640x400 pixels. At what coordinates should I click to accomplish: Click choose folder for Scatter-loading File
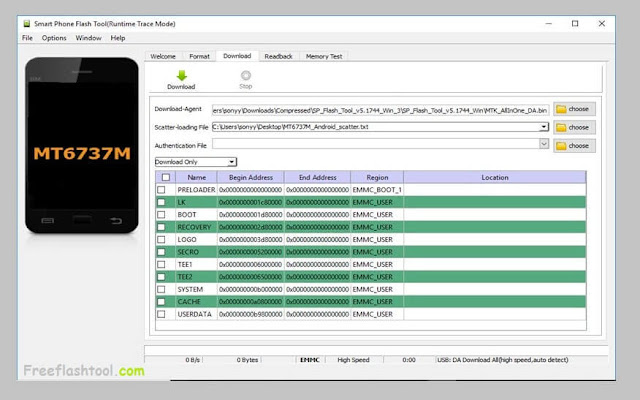coord(574,127)
